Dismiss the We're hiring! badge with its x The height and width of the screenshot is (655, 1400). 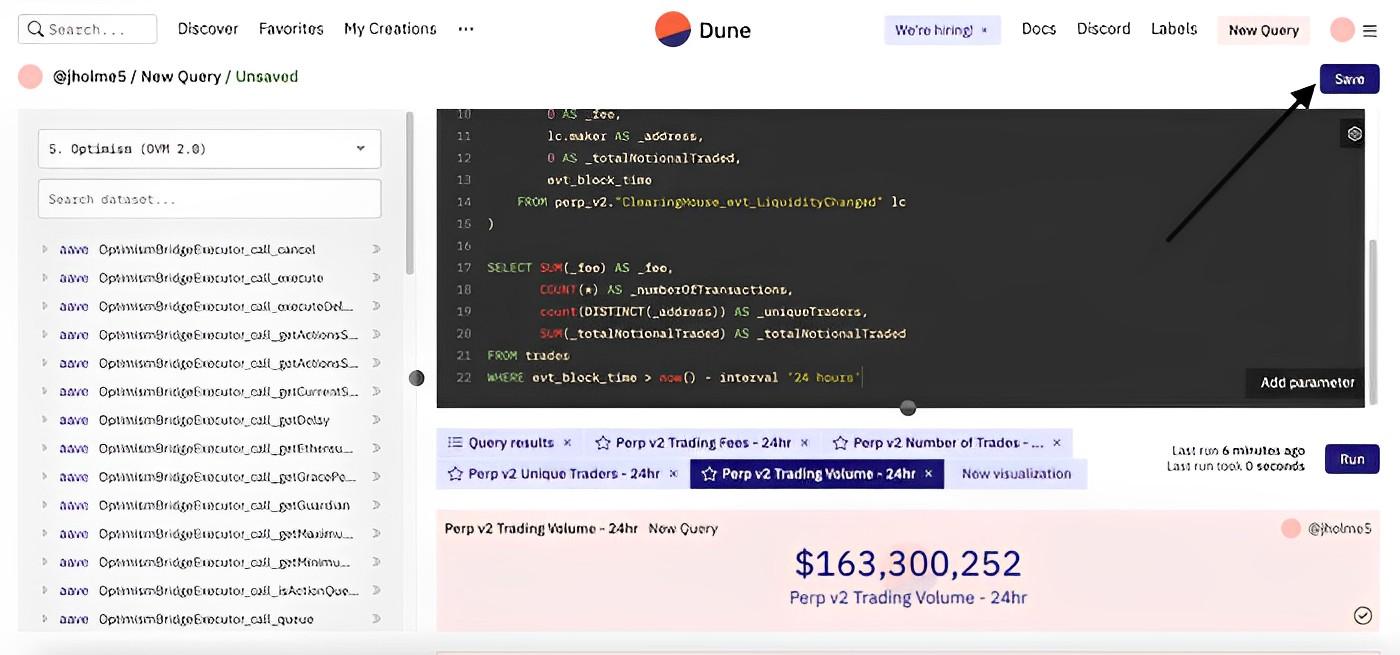tap(984, 30)
